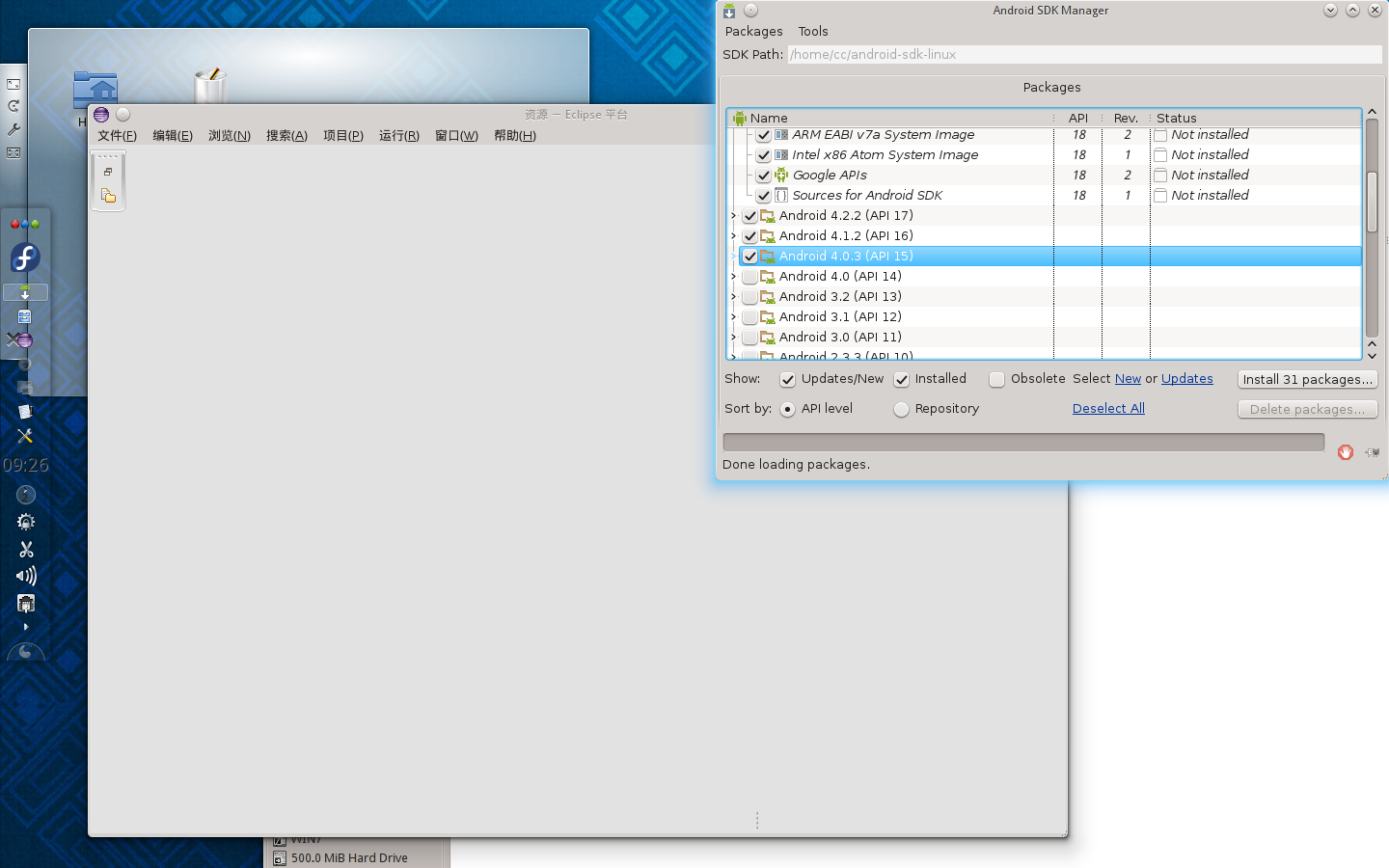
Task: Click the New selection link
Action: click(1128, 379)
